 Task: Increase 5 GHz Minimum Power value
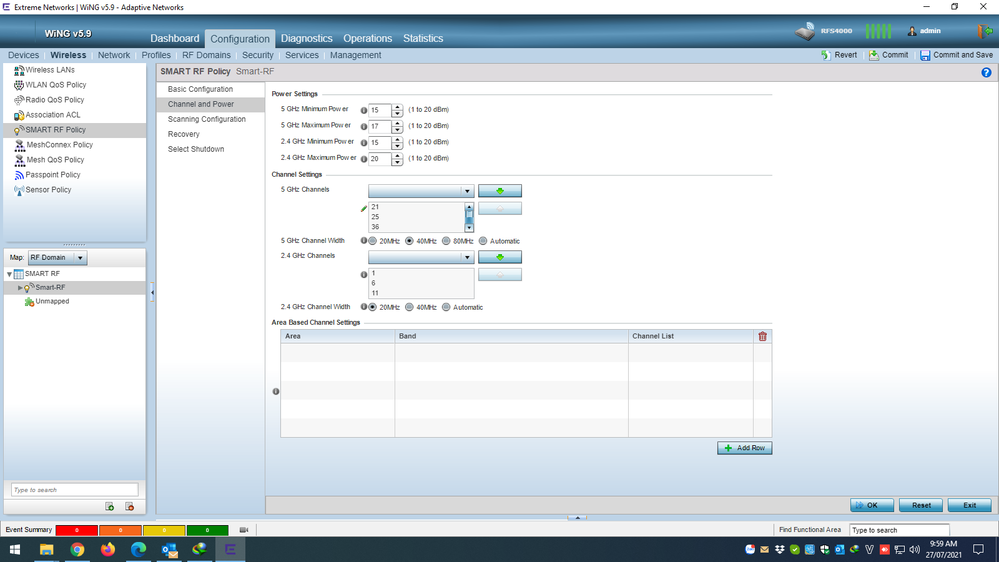pyautogui.click(x=398, y=107)
